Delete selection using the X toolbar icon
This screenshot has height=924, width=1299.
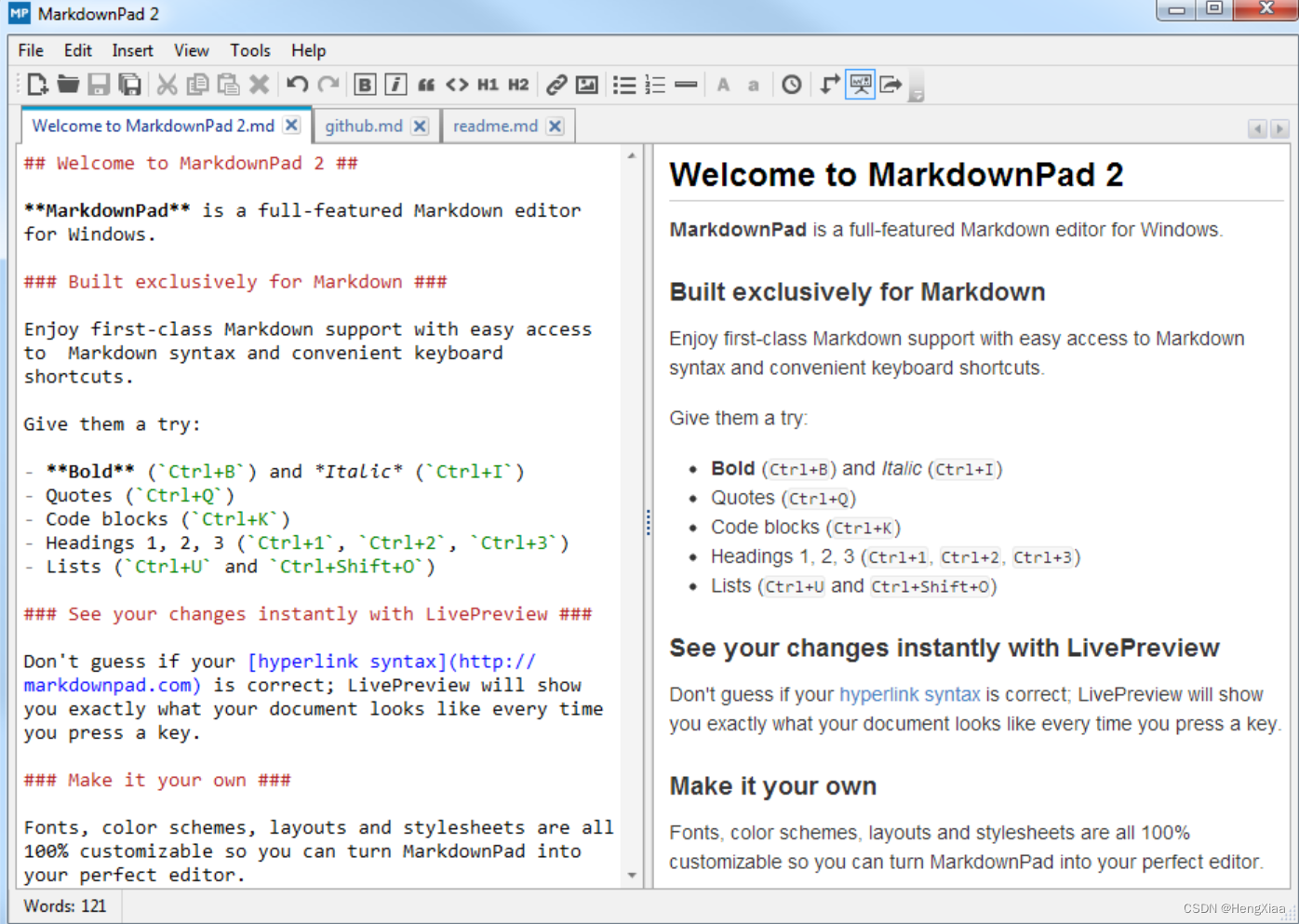coord(259,85)
